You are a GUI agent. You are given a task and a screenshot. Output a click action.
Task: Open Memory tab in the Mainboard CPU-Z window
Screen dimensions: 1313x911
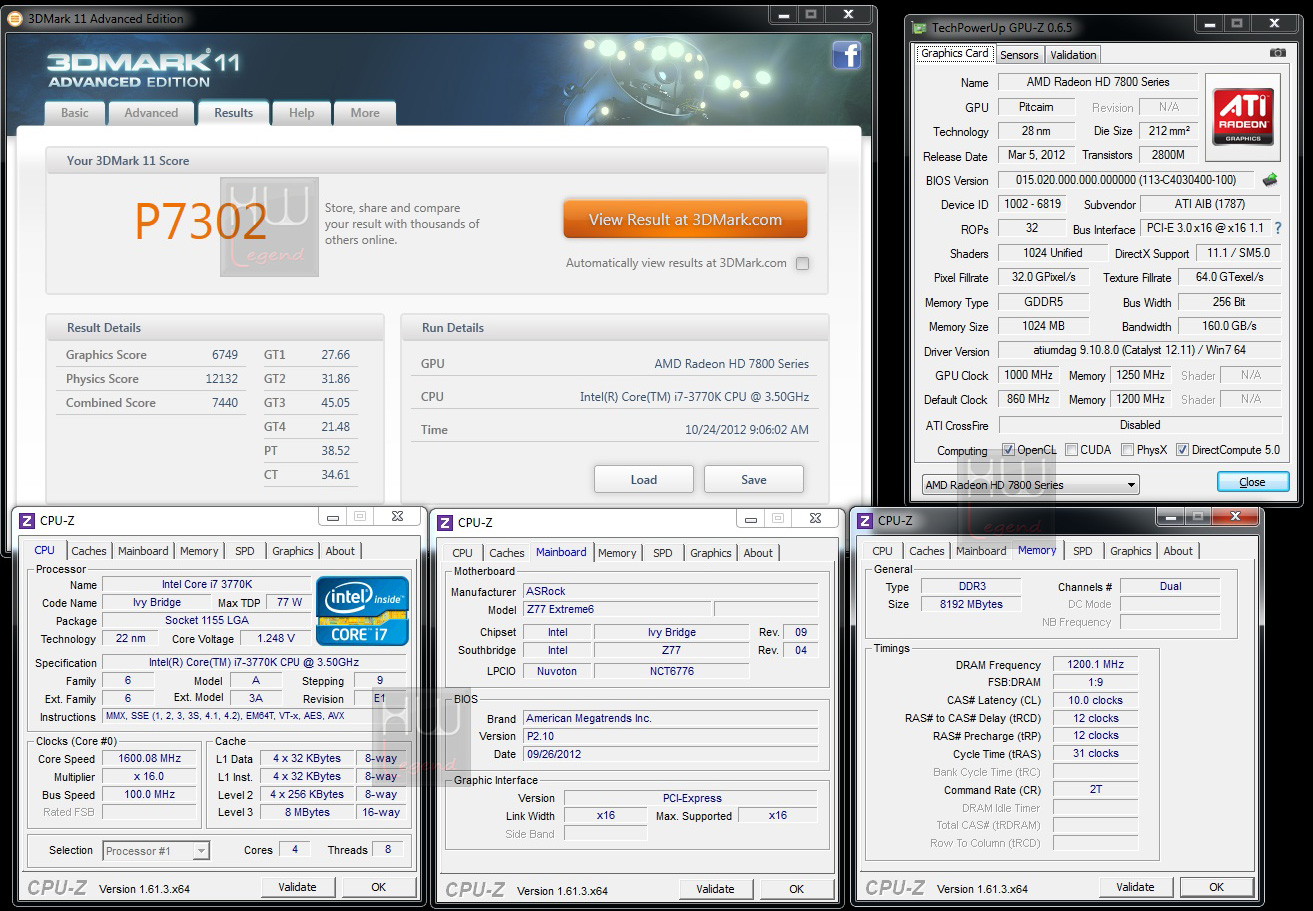tap(617, 553)
